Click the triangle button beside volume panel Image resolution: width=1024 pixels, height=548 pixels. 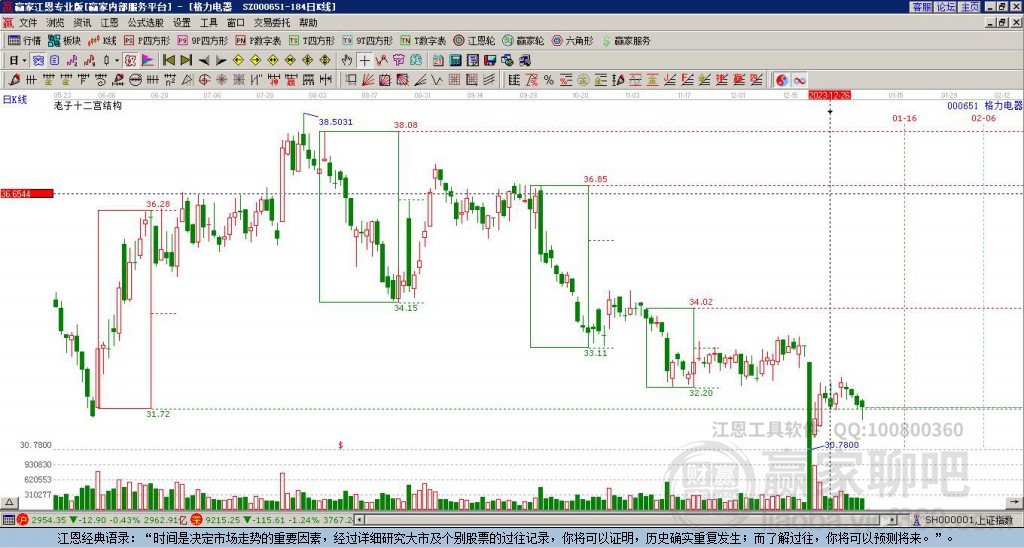tap(9, 502)
